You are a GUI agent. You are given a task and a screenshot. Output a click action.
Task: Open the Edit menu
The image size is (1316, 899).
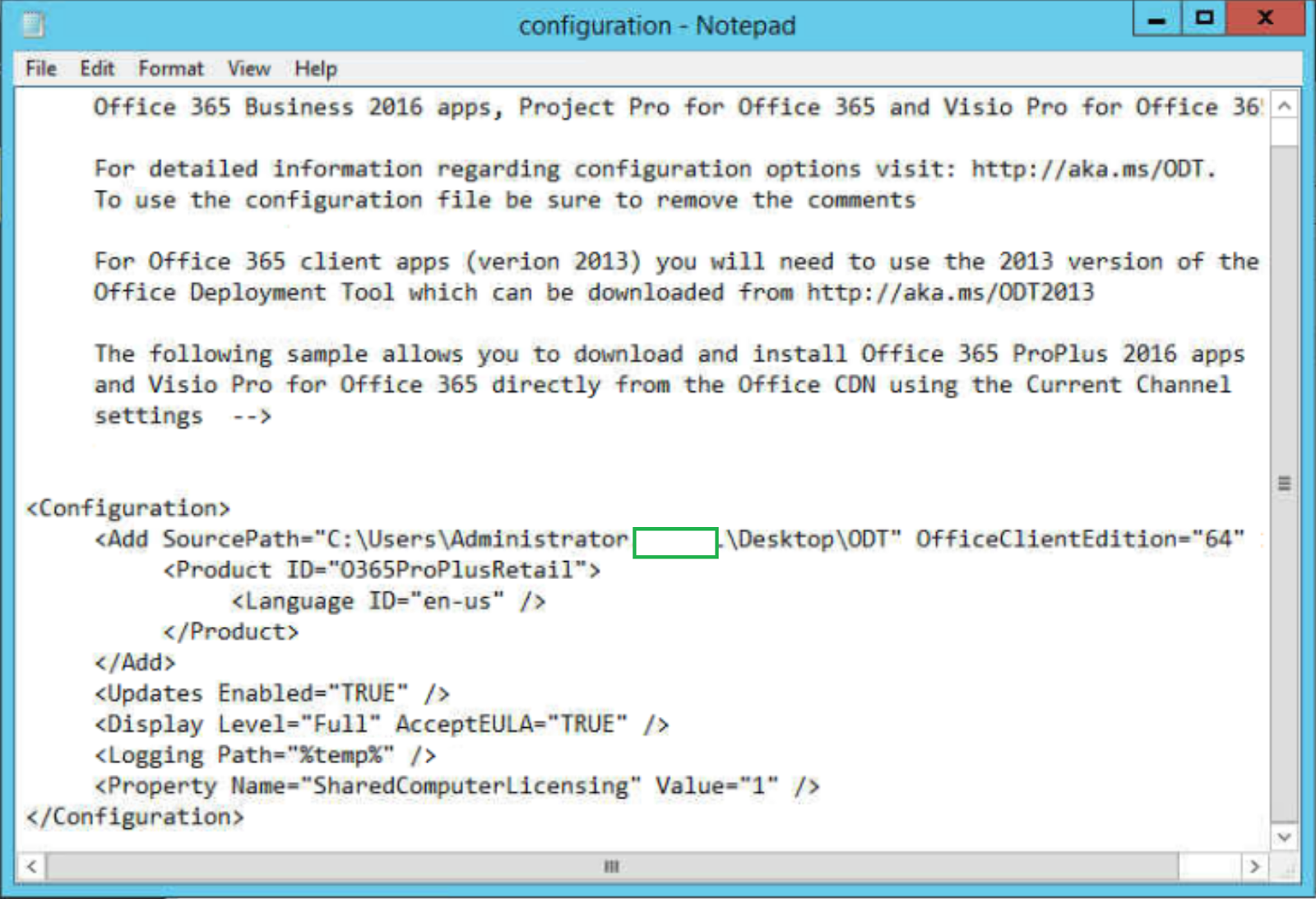click(x=96, y=68)
